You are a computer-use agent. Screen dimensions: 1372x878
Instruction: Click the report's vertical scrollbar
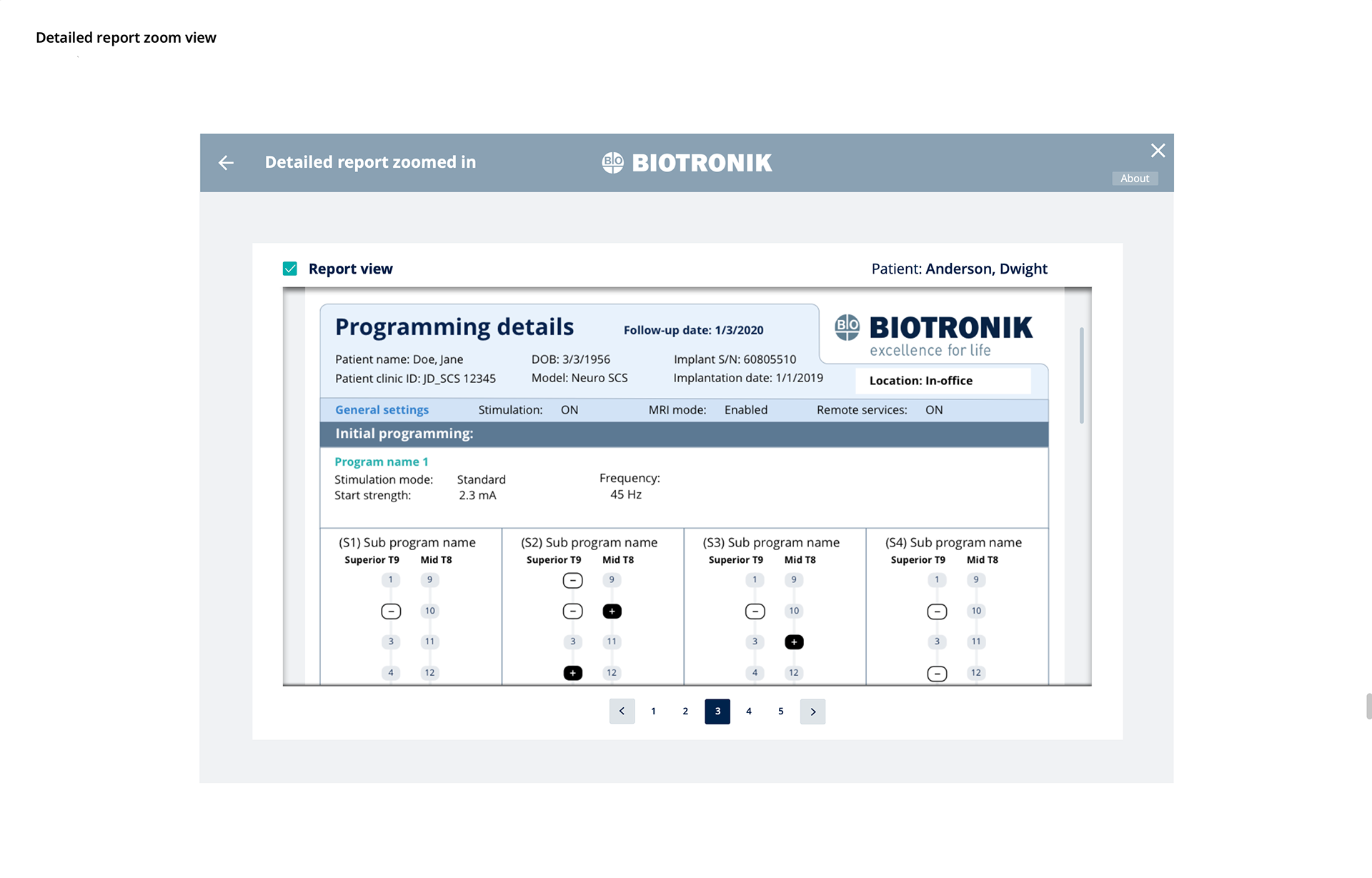point(1081,376)
